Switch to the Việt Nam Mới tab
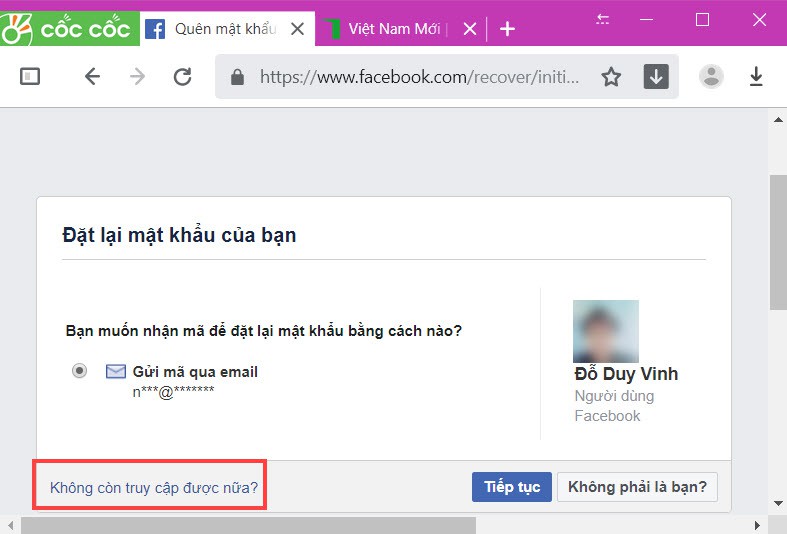The image size is (787, 534). coord(394,29)
